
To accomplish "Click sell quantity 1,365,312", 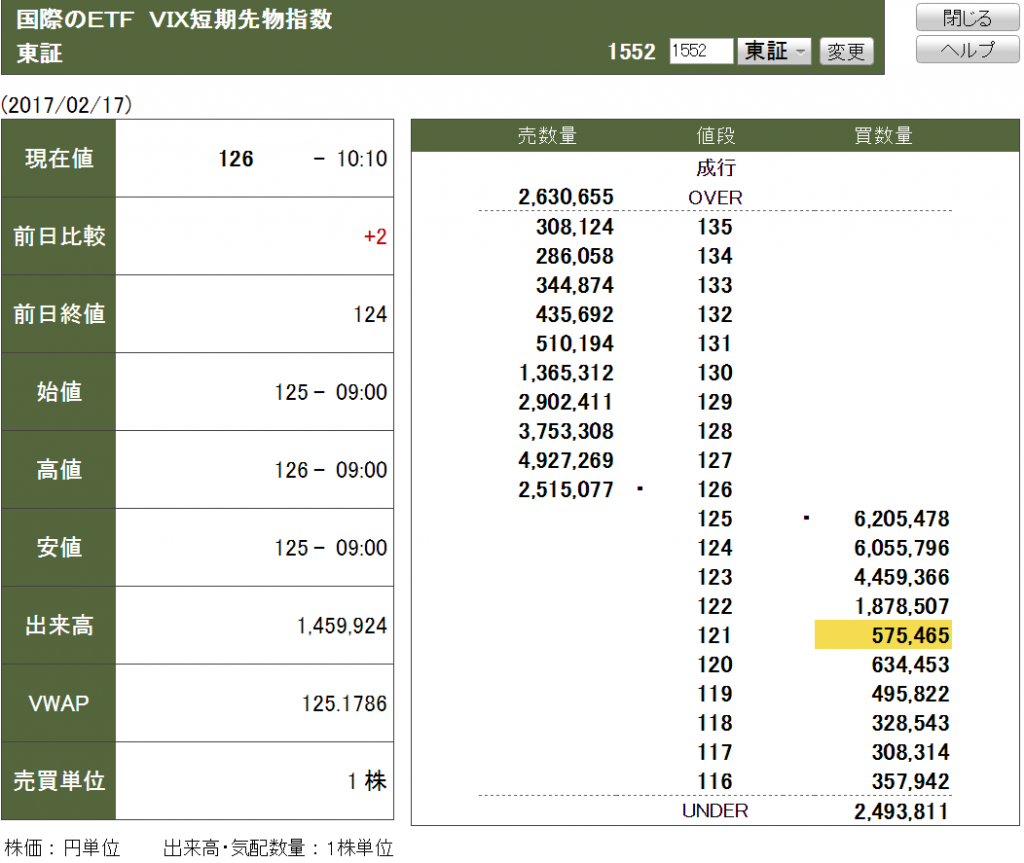I will (x=566, y=373).
